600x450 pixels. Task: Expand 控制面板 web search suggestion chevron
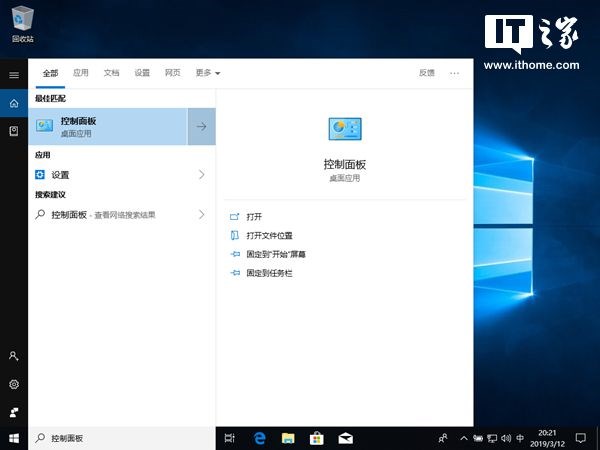coord(202,214)
